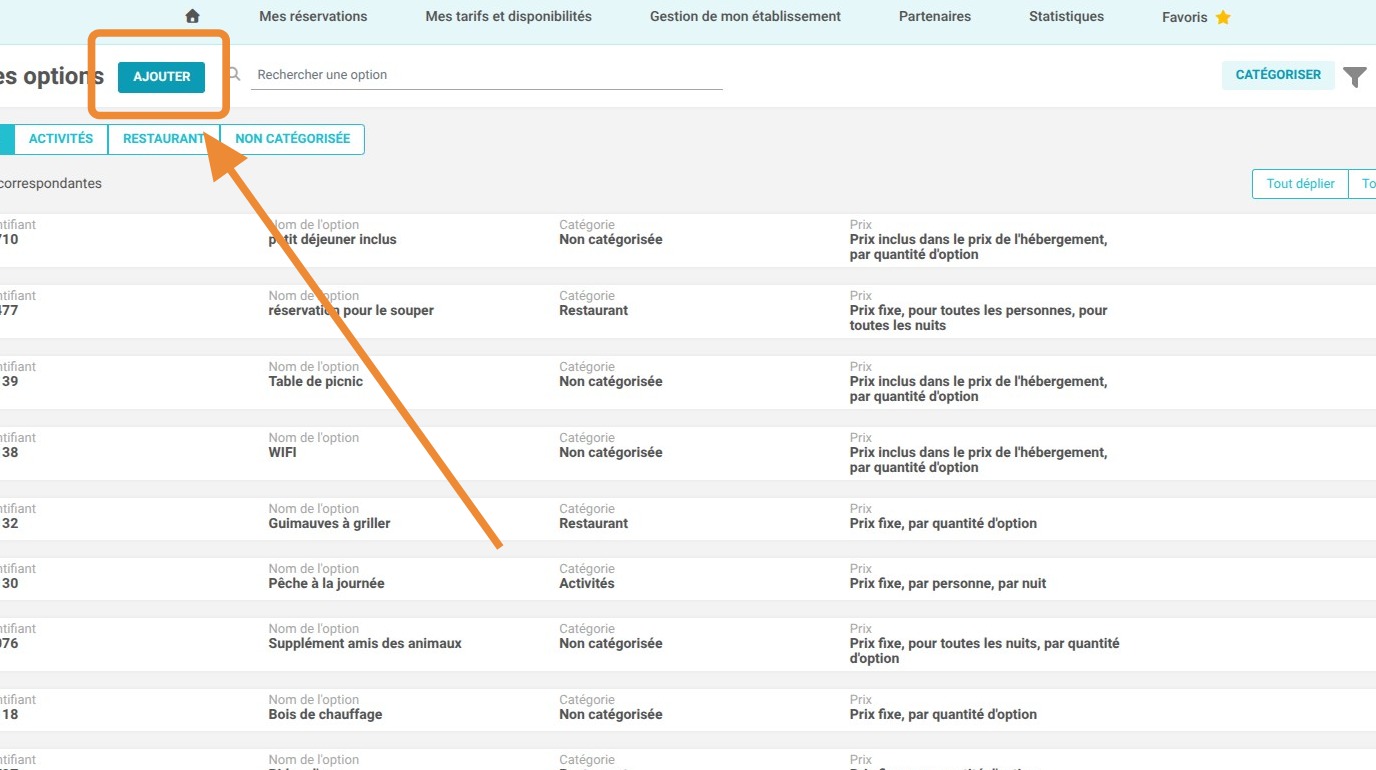Click price text of Supplément amis des animaux
The height and width of the screenshot is (770, 1376).
click(x=985, y=651)
